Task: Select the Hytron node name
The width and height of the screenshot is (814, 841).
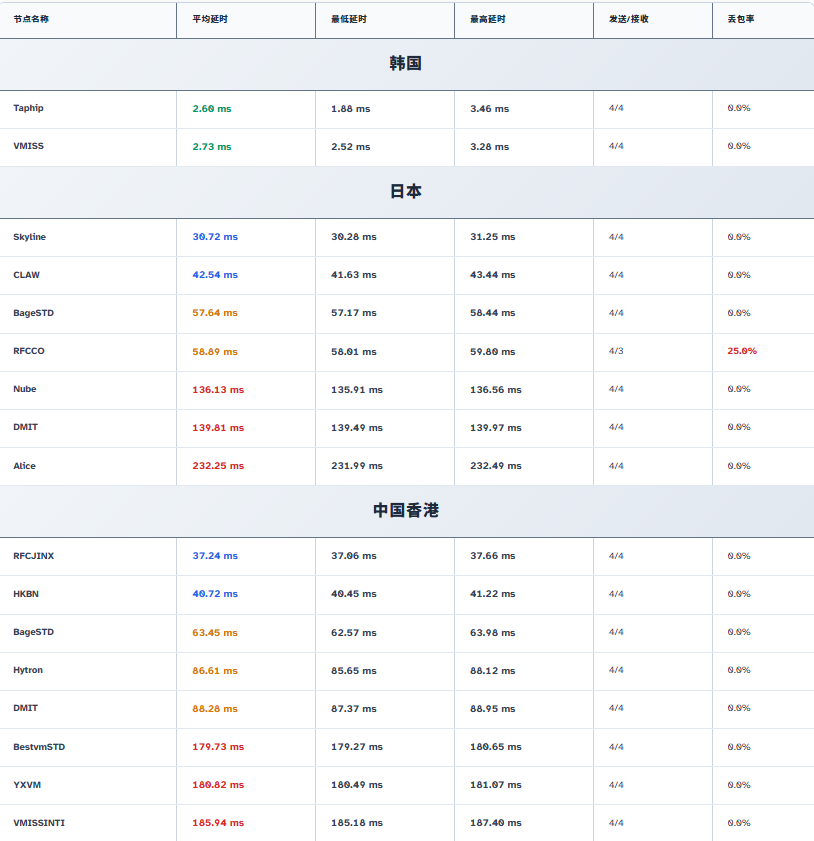Action: coord(28,670)
